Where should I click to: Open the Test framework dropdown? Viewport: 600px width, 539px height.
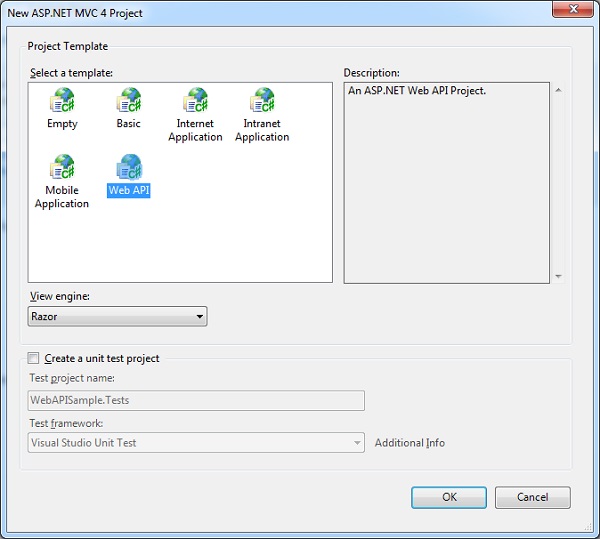tap(196, 443)
